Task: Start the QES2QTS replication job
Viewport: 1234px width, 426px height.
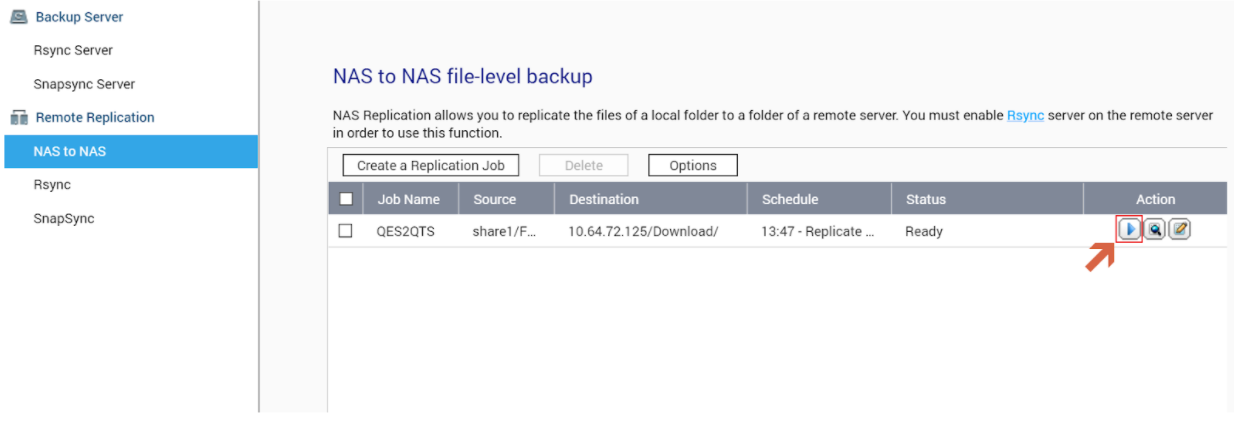Action: (x=1129, y=230)
